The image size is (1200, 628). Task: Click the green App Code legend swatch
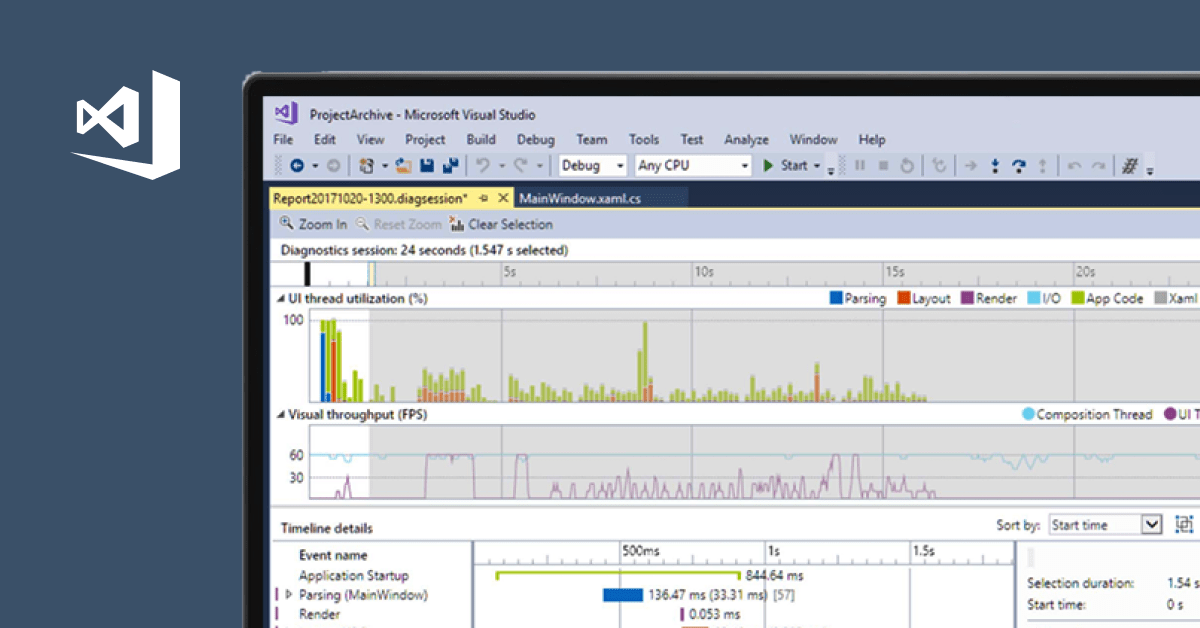pos(1078,298)
